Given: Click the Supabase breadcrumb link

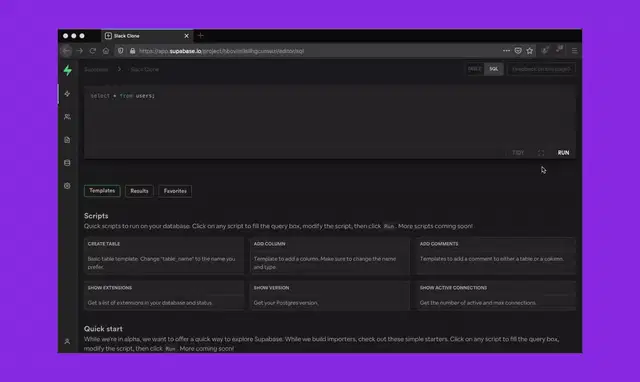Looking at the screenshot, I should point(96,69).
